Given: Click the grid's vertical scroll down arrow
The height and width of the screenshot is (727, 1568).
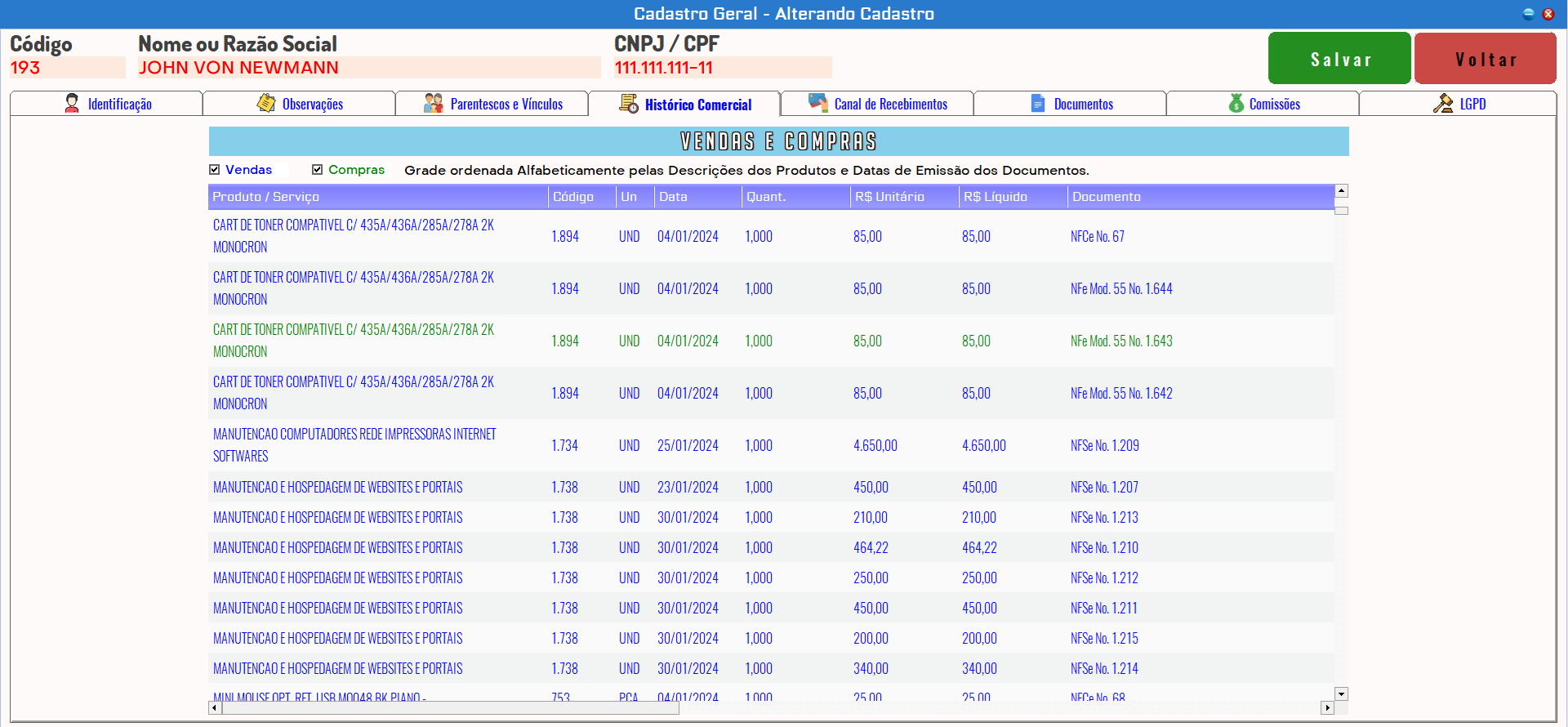Looking at the screenshot, I should click(x=1341, y=694).
